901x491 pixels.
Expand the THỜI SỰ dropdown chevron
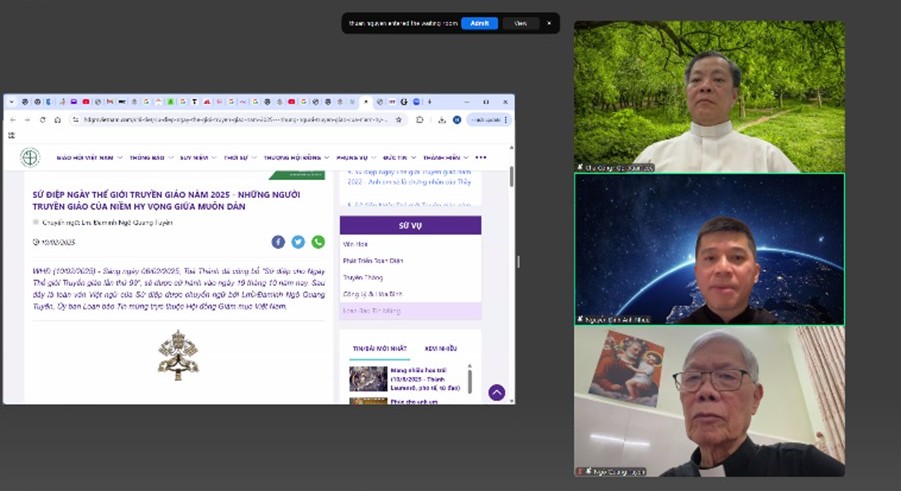[253, 158]
